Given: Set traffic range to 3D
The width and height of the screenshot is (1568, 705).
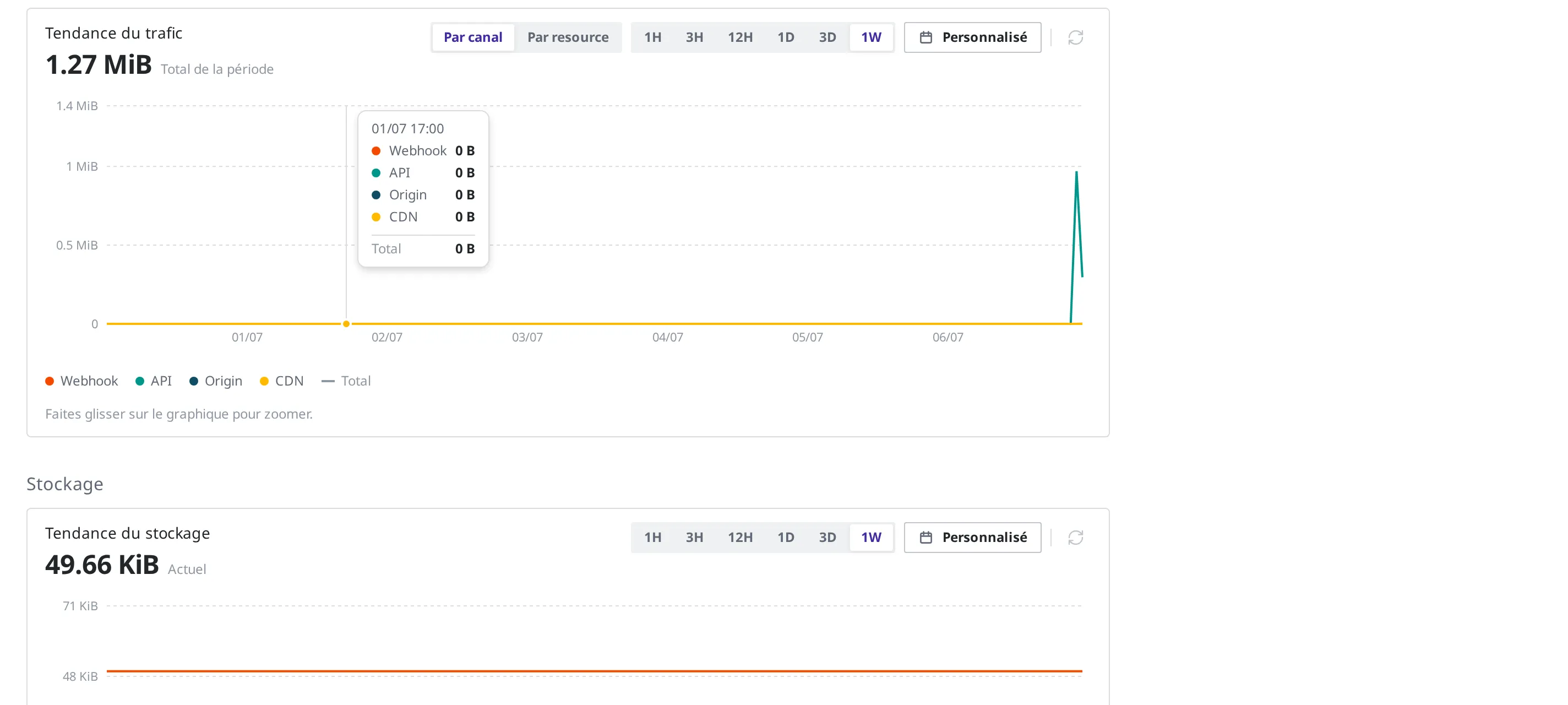Looking at the screenshot, I should pyautogui.click(x=826, y=38).
